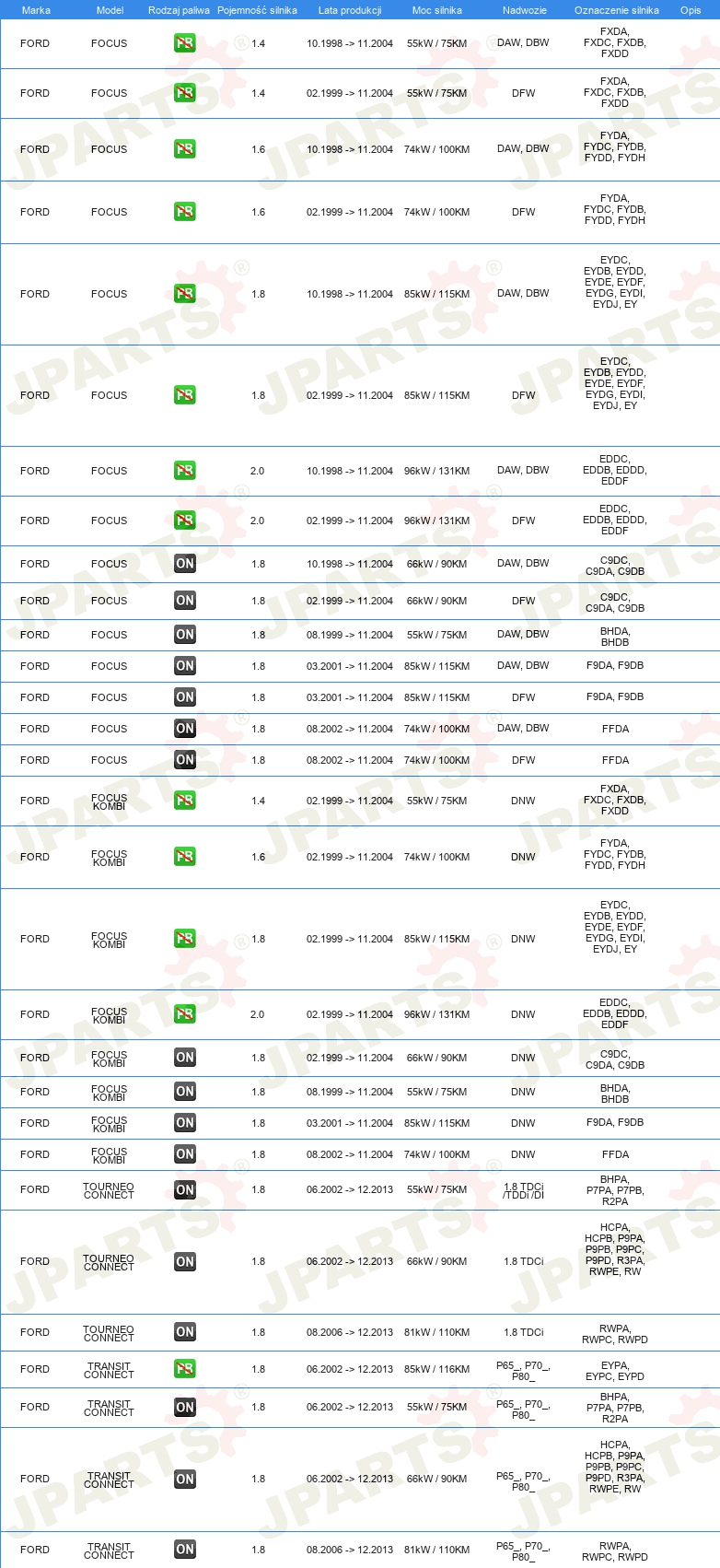Select F9DA, F9DB codes in Focus DFW row
720x1568 pixels.
(615, 697)
